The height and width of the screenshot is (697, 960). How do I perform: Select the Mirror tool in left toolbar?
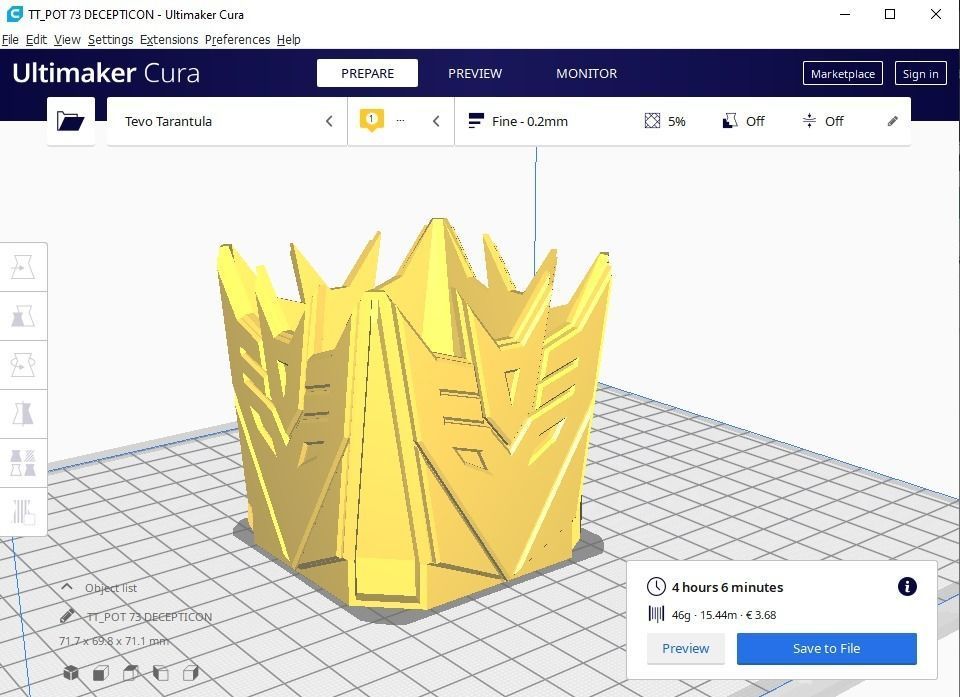(23, 414)
